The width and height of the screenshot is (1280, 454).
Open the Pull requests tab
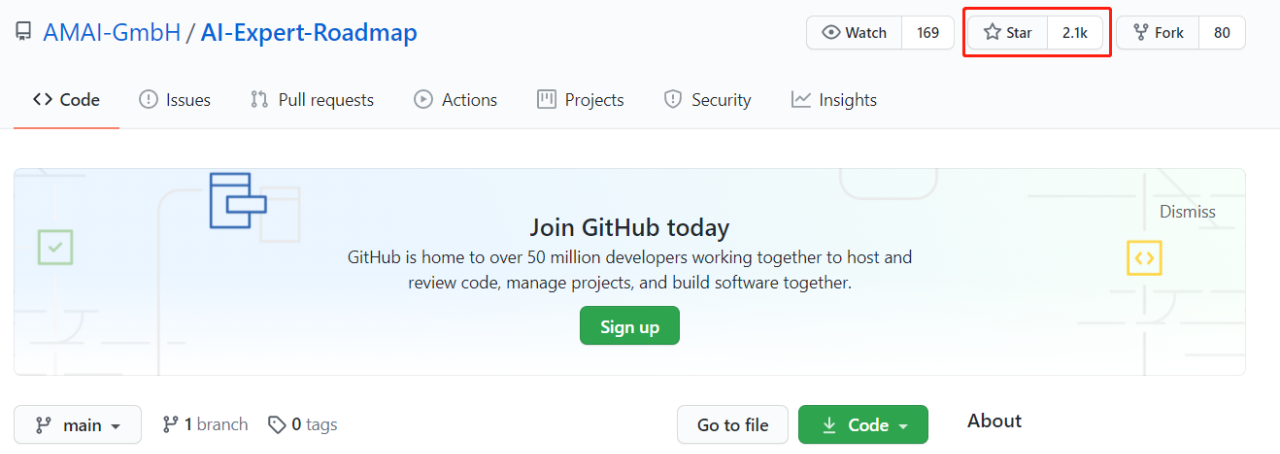[x=312, y=100]
